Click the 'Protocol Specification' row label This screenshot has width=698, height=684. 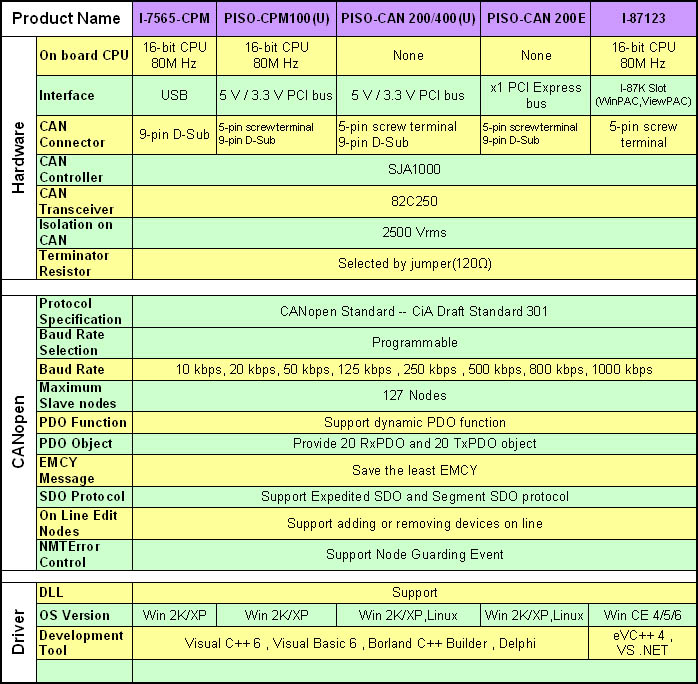coord(84,312)
